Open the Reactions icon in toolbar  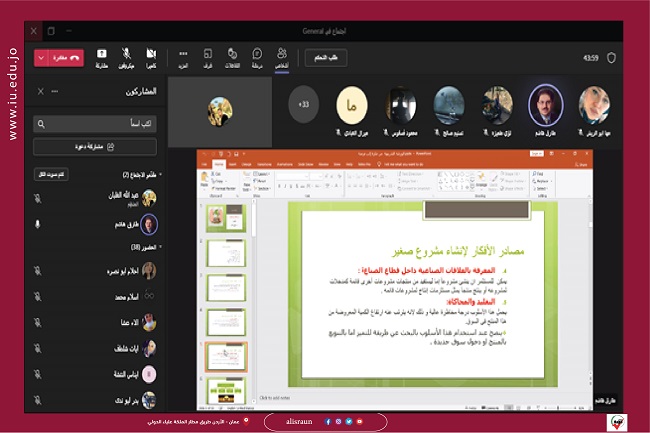click(232, 57)
